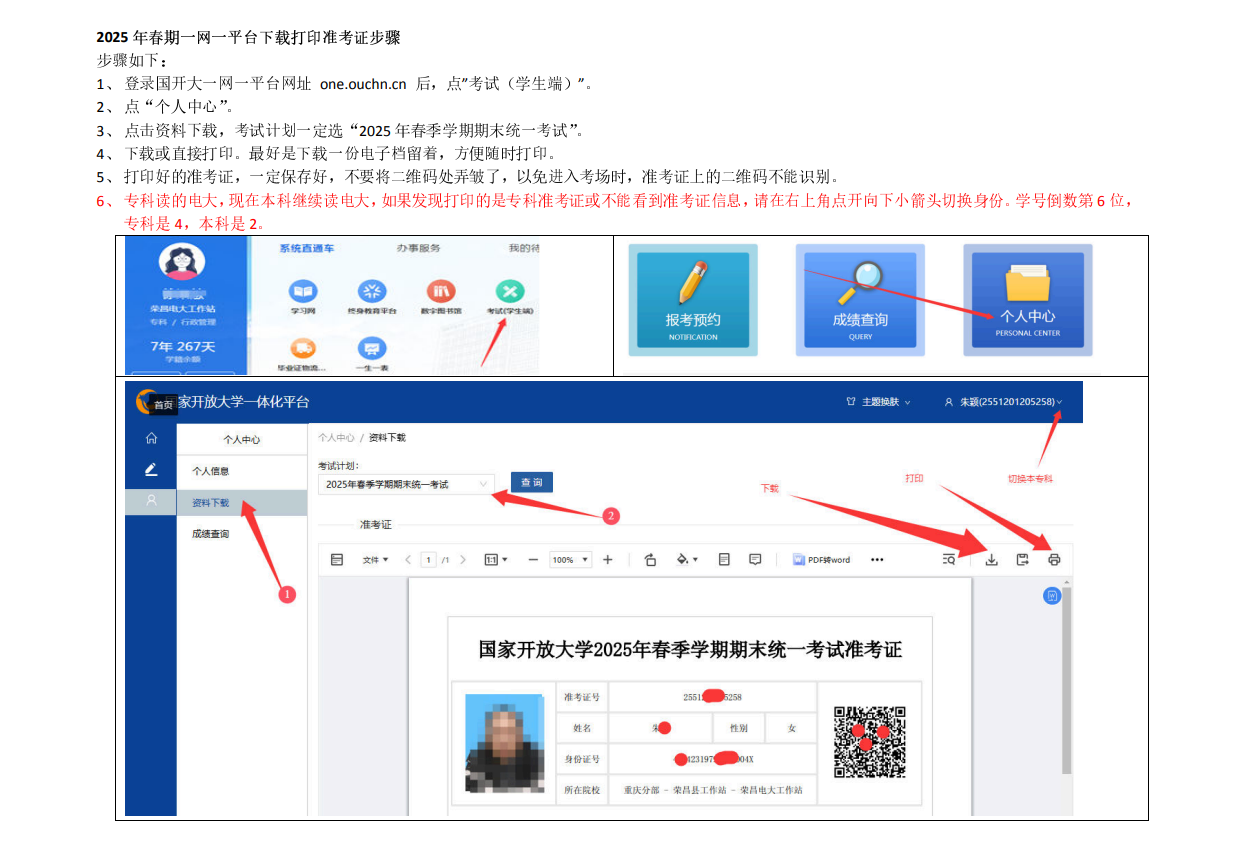
Task: Open 个人信息 in the side menu
Action: pyautogui.click(x=211, y=471)
